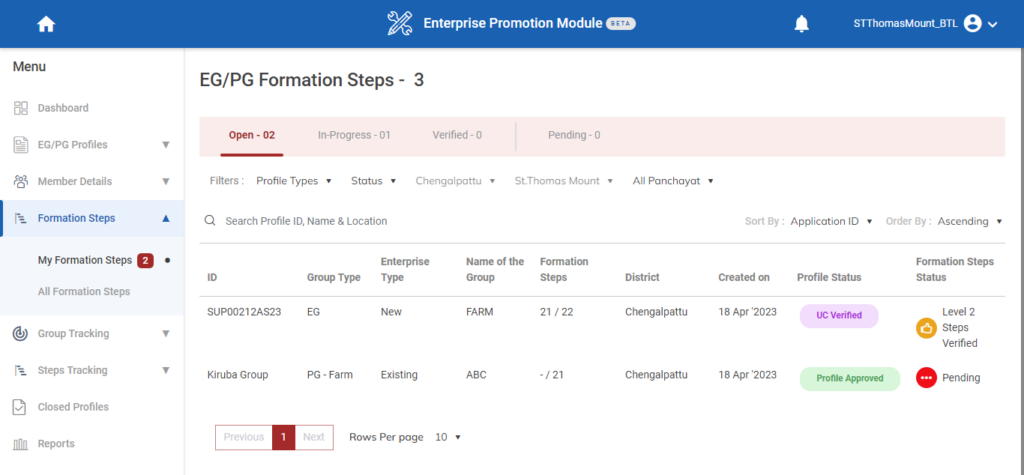
Task: Collapse the Formation Steps menu section
Action: tap(166, 218)
